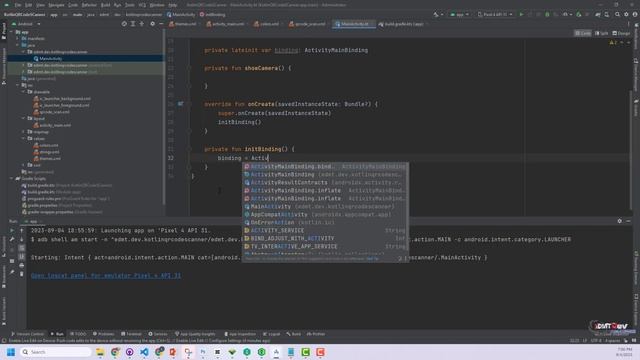Image resolution: width=640 pixels, height=360 pixels.
Task: Open Visual Studio Code from taskbar
Action: coord(144,352)
